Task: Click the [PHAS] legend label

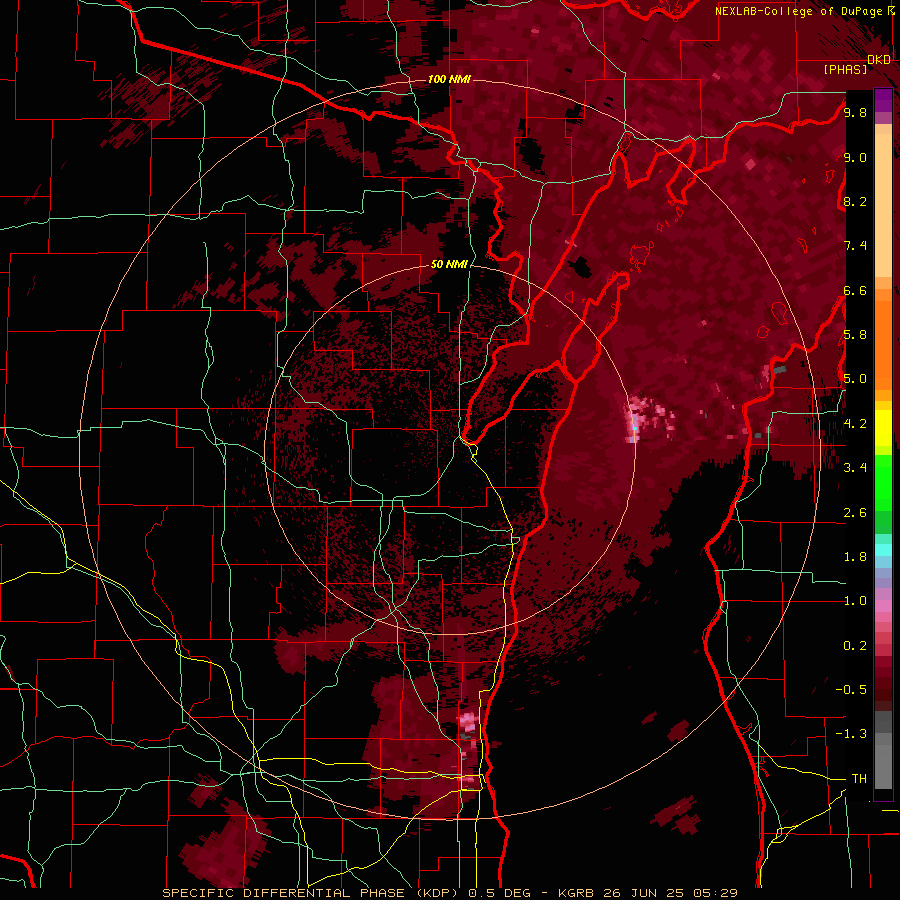Action: pyautogui.click(x=845, y=69)
